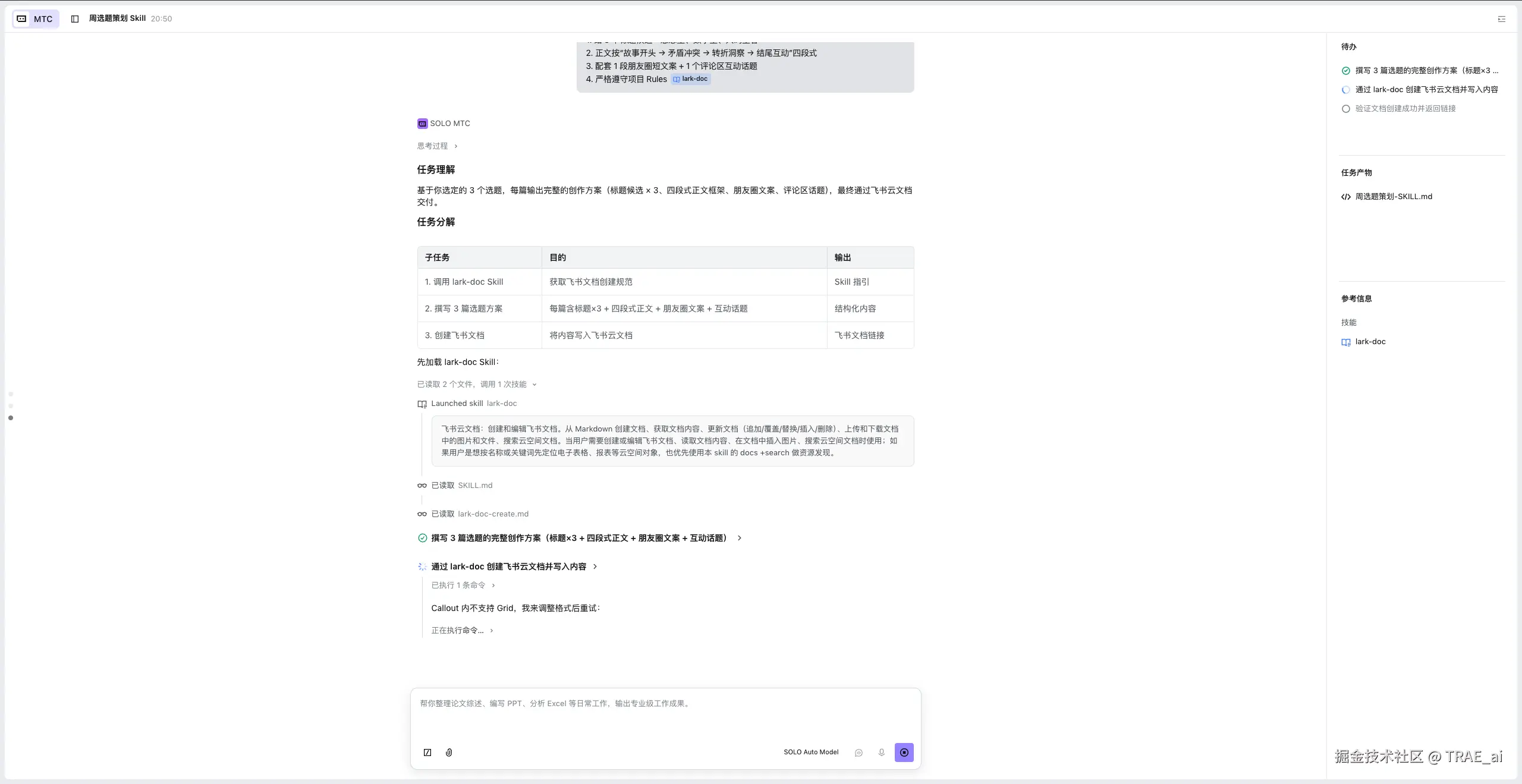The image size is (1522, 784).
Task: Click Launched skill lark-doc row
Action: [467, 404]
